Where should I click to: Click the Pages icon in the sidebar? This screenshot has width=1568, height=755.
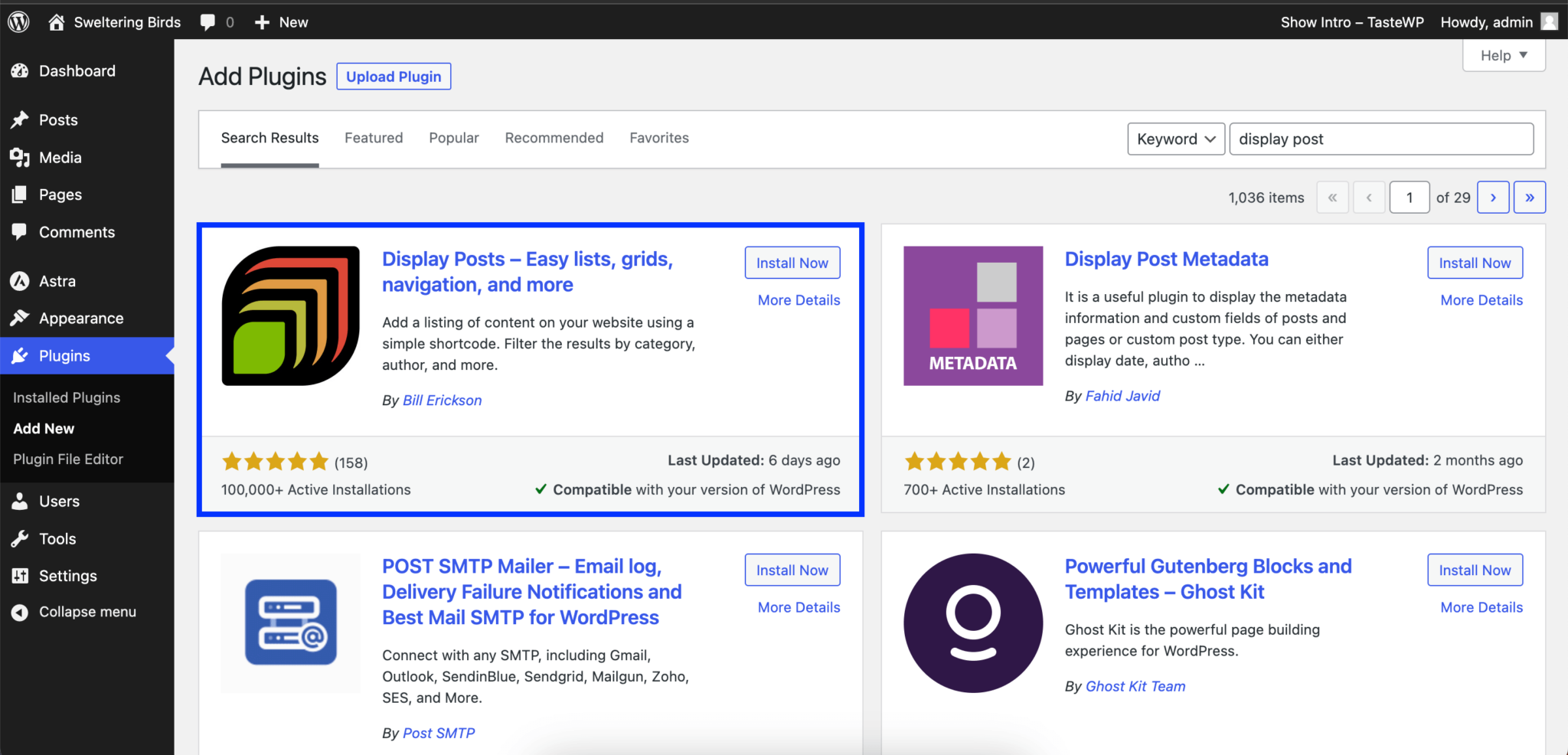tap(20, 194)
